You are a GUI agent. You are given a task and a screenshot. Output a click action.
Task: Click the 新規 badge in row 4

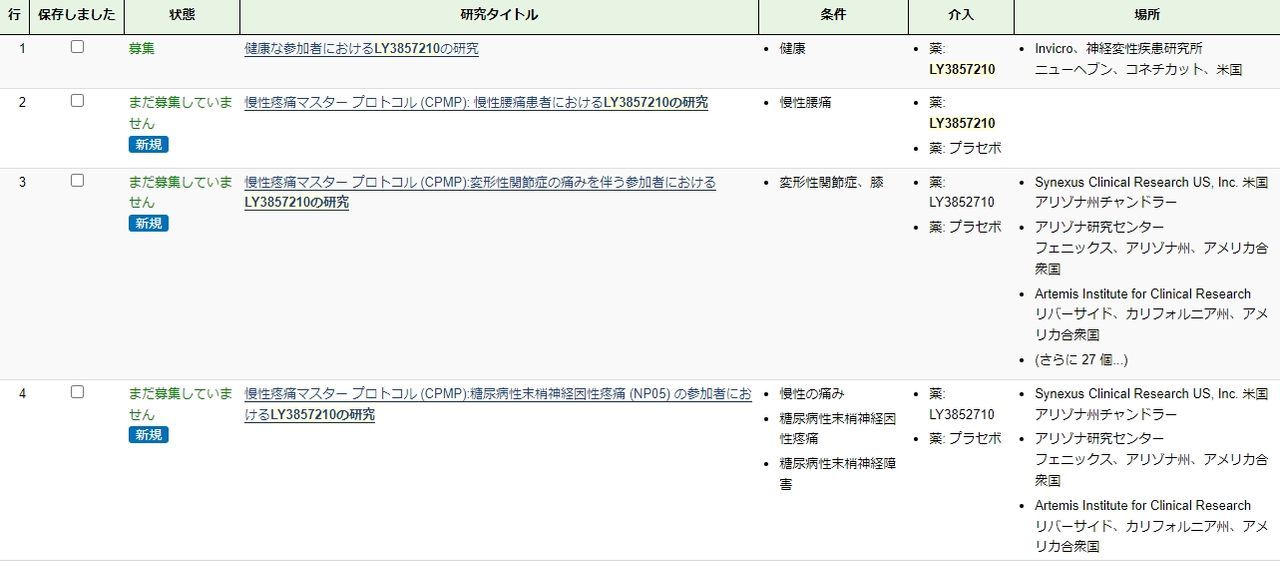click(x=148, y=435)
